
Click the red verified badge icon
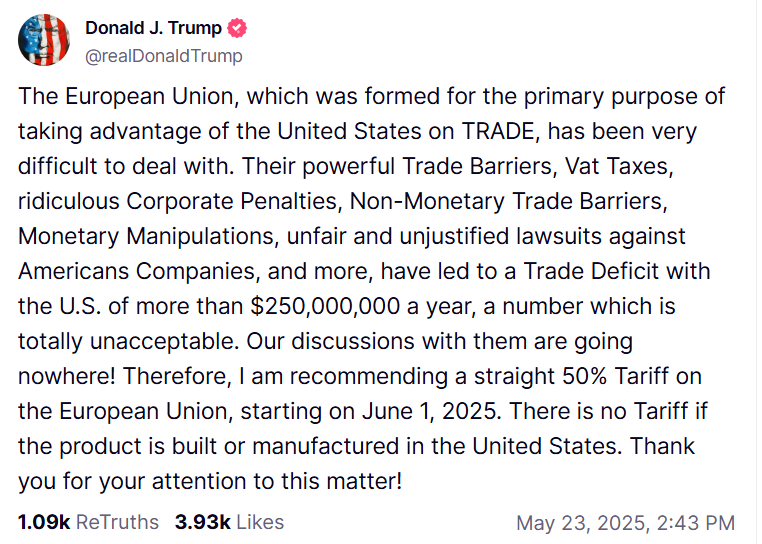click(237, 28)
